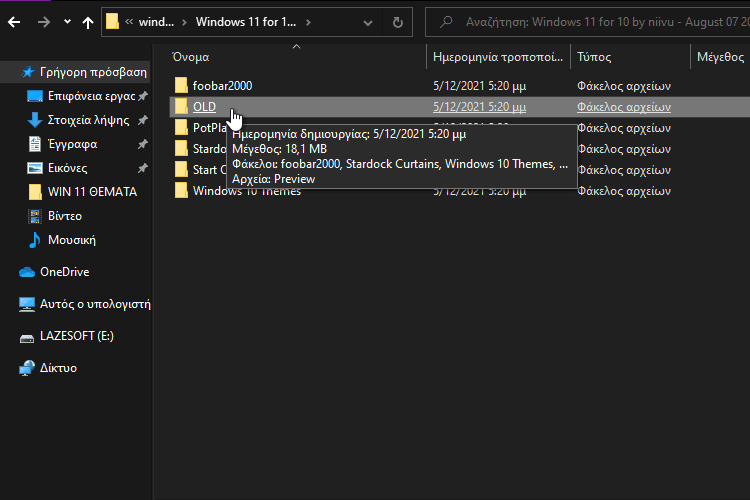The image size is (750, 500).
Task: Click foobar2000 row type cell
Action: [624, 86]
